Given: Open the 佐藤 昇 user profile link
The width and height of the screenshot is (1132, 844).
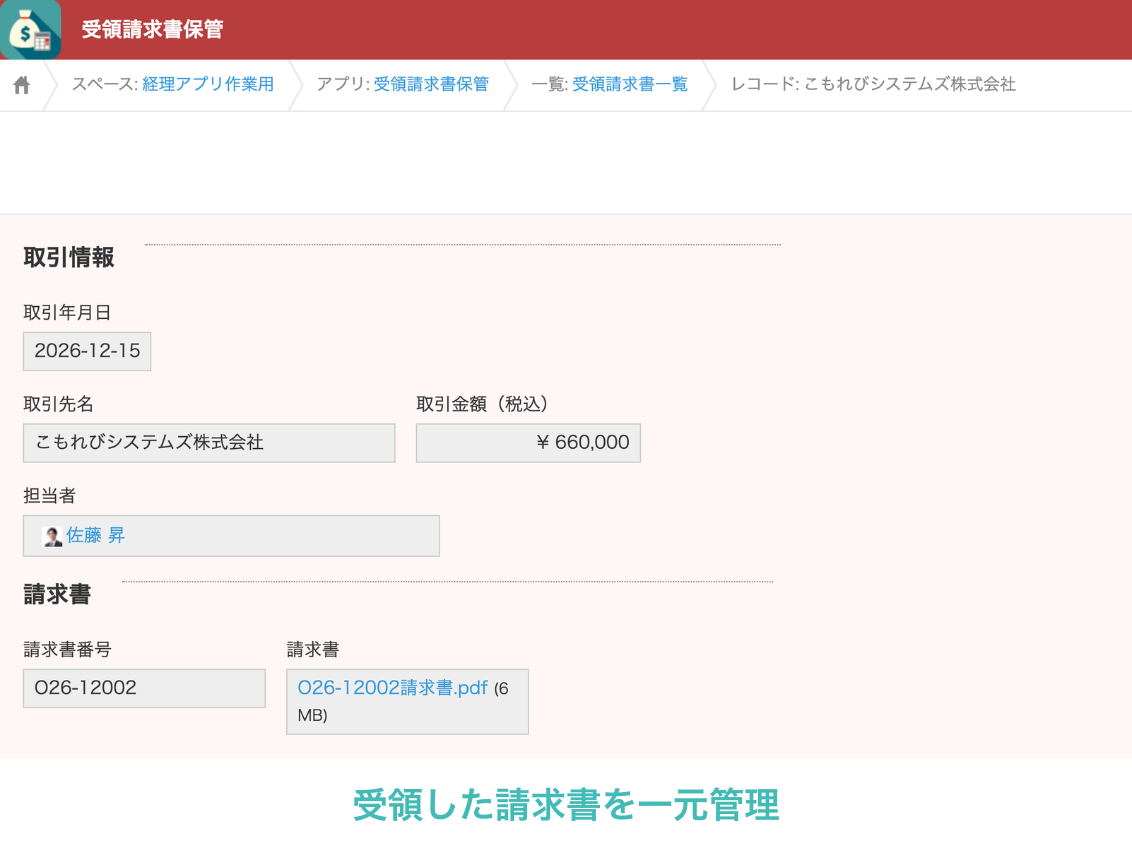Looking at the screenshot, I should pos(95,535).
